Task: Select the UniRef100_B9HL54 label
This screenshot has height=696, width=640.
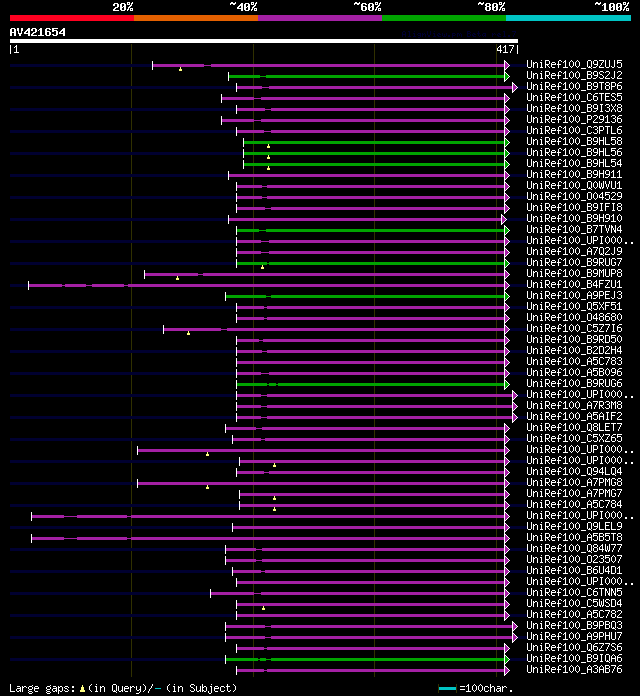Action: coord(574,163)
